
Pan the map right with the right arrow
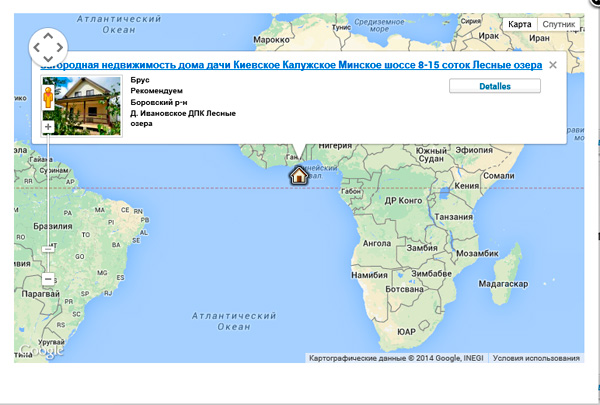[61, 47]
